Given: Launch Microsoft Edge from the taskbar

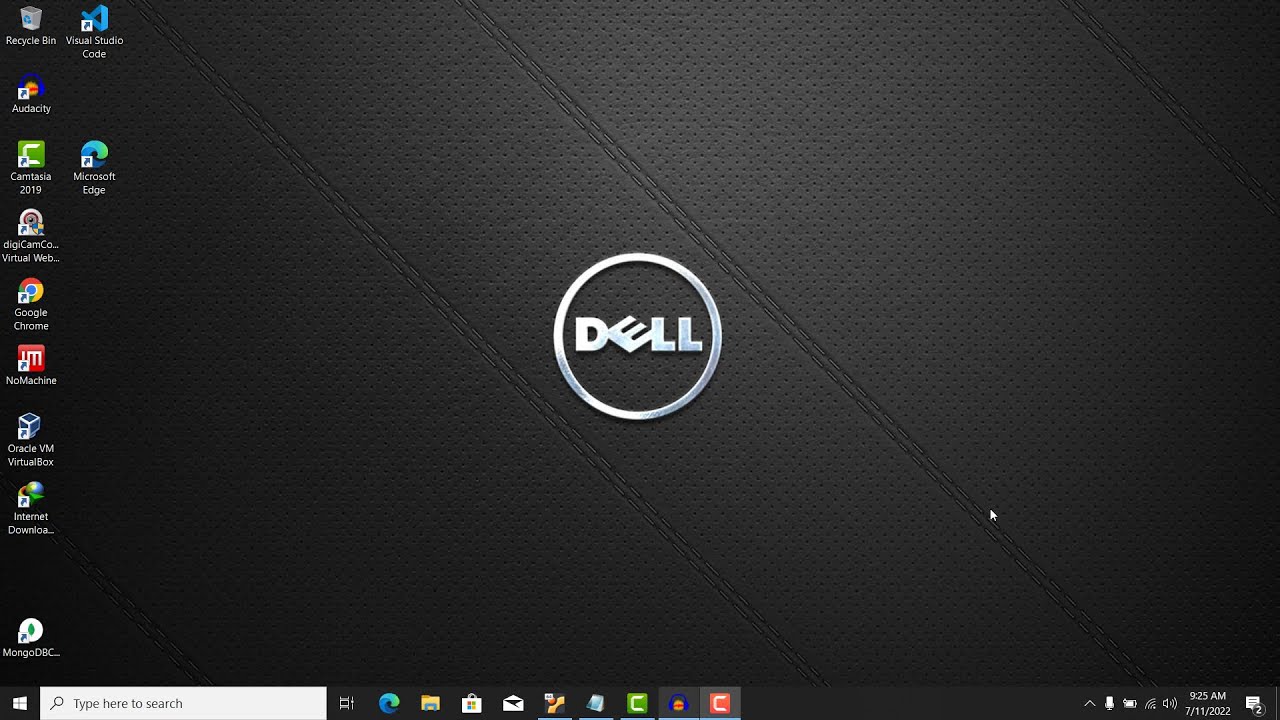Looking at the screenshot, I should [389, 703].
